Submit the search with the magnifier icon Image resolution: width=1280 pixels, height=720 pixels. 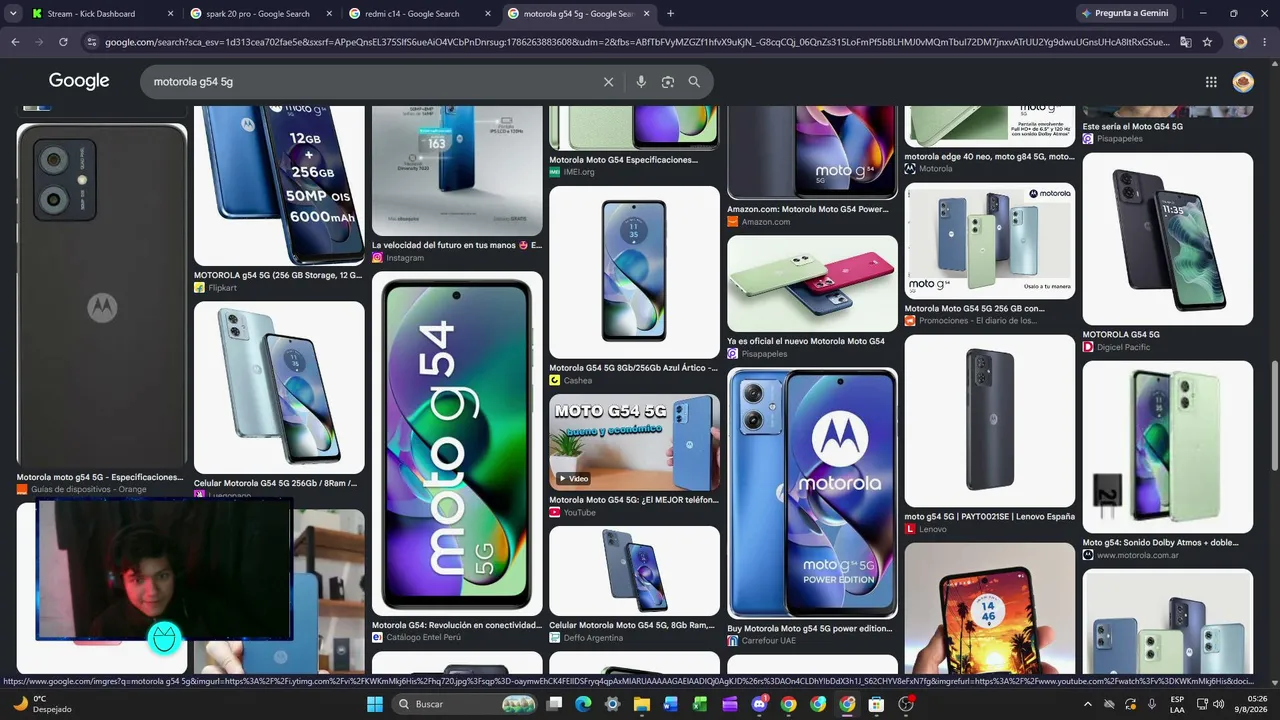coord(694,82)
